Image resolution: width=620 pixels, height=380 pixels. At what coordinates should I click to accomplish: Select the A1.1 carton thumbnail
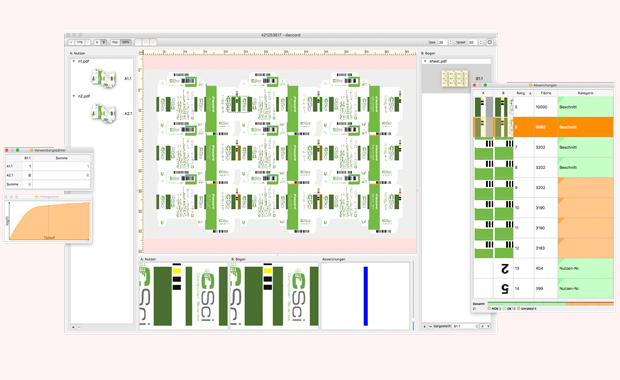(103, 79)
